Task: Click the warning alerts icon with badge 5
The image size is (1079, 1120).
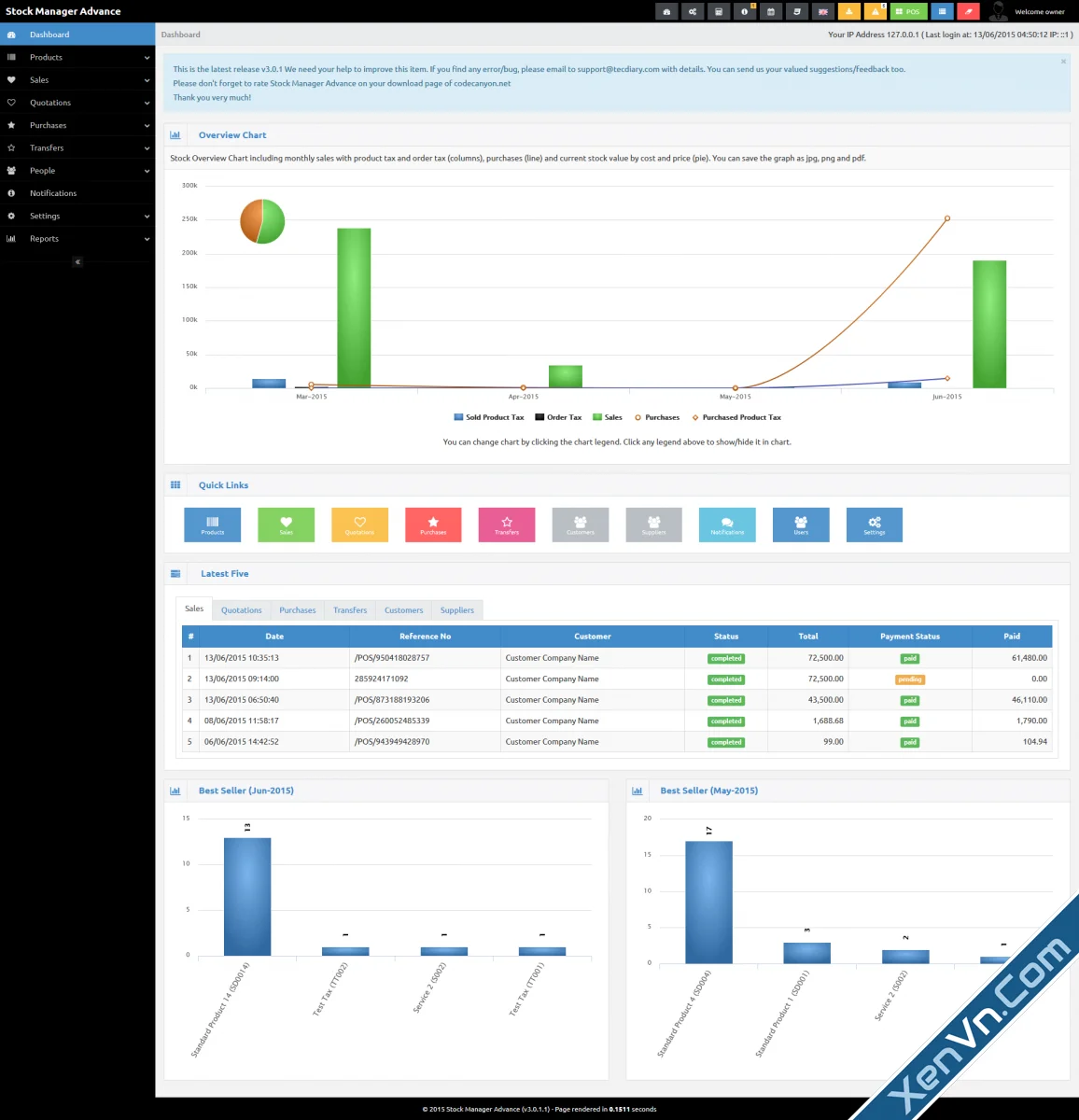Action: click(876, 11)
